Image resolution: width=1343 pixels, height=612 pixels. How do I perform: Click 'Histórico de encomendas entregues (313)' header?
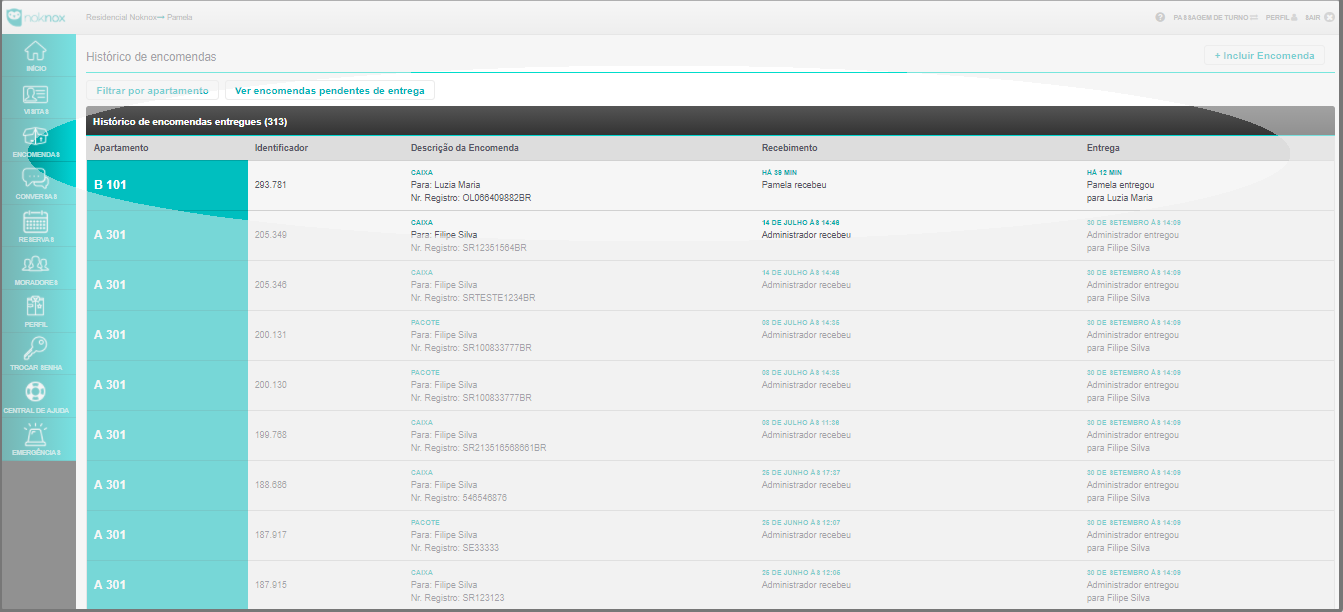(x=190, y=121)
